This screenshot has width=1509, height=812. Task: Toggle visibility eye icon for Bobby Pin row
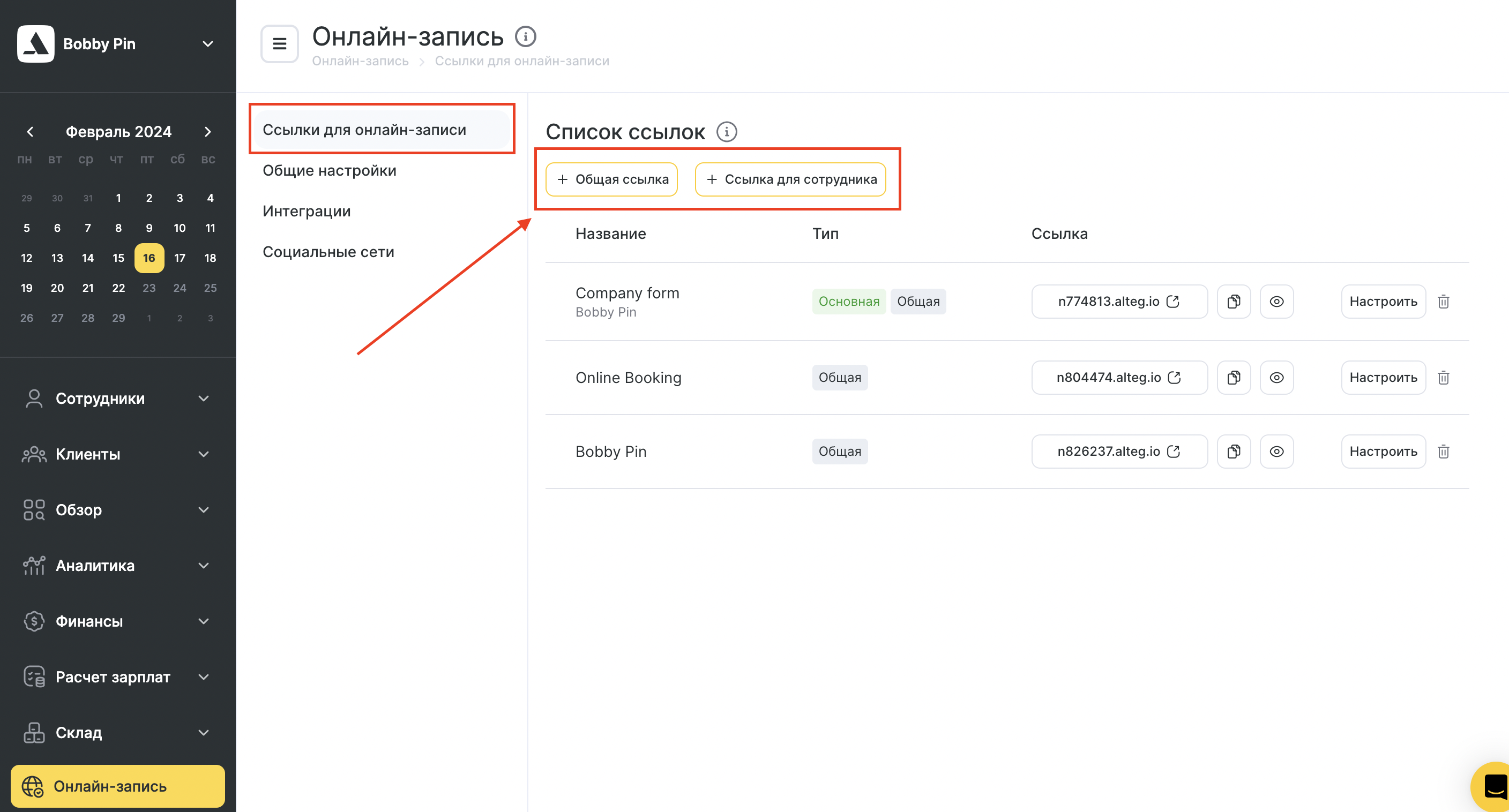pyautogui.click(x=1278, y=451)
